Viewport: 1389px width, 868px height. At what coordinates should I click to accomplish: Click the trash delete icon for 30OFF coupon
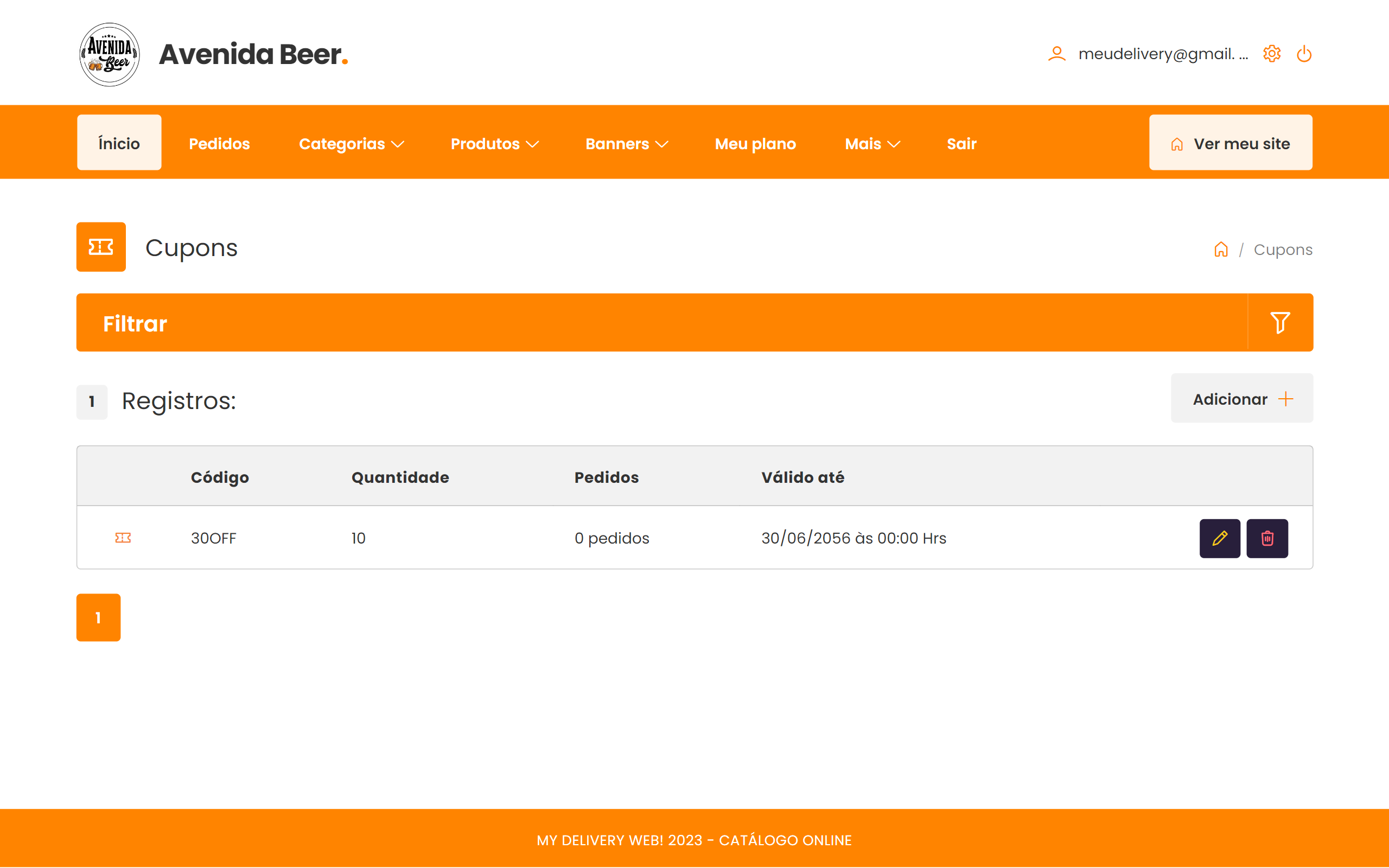(1267, 538)
